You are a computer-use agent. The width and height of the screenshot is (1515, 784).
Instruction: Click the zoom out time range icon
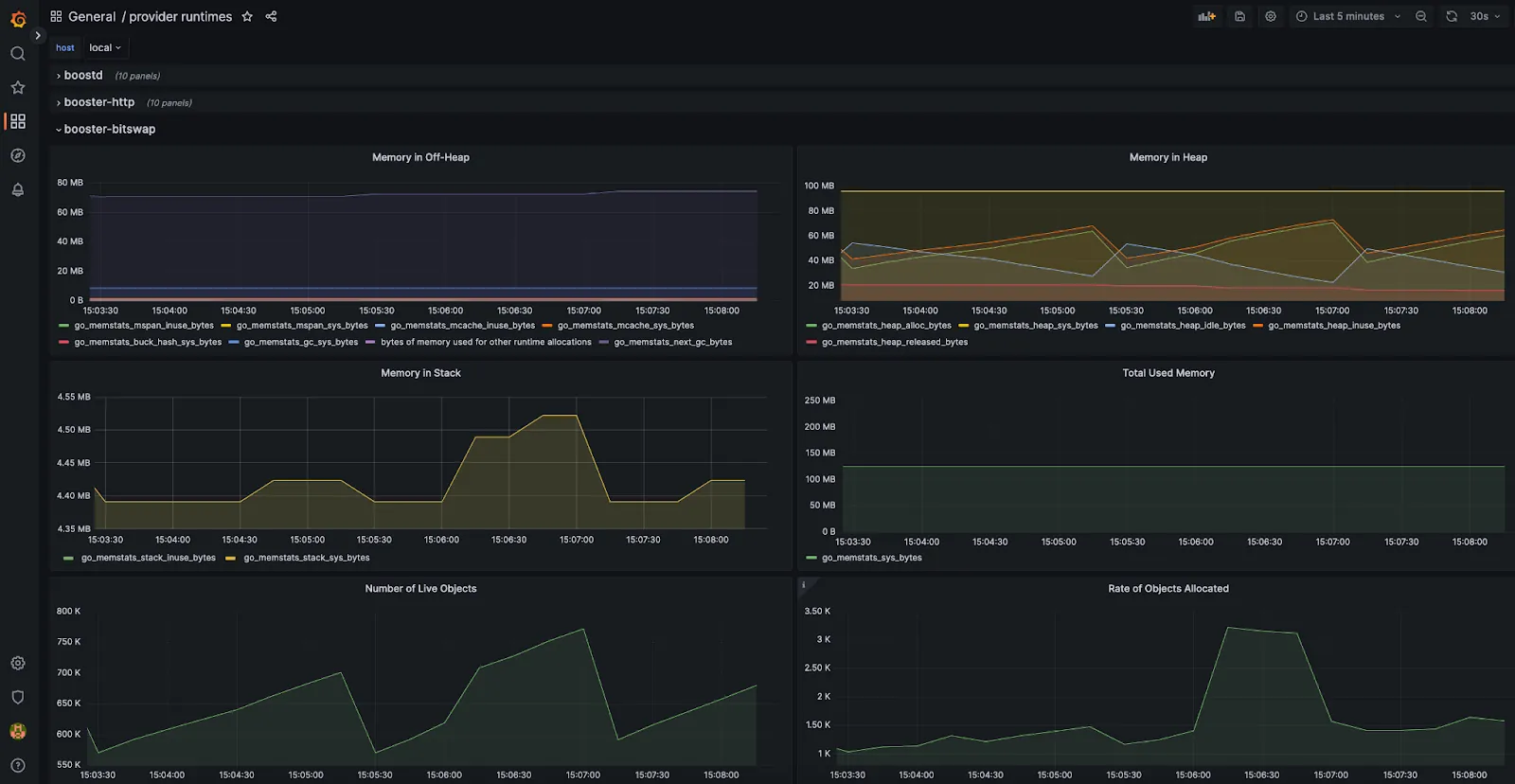[1420, 16]
